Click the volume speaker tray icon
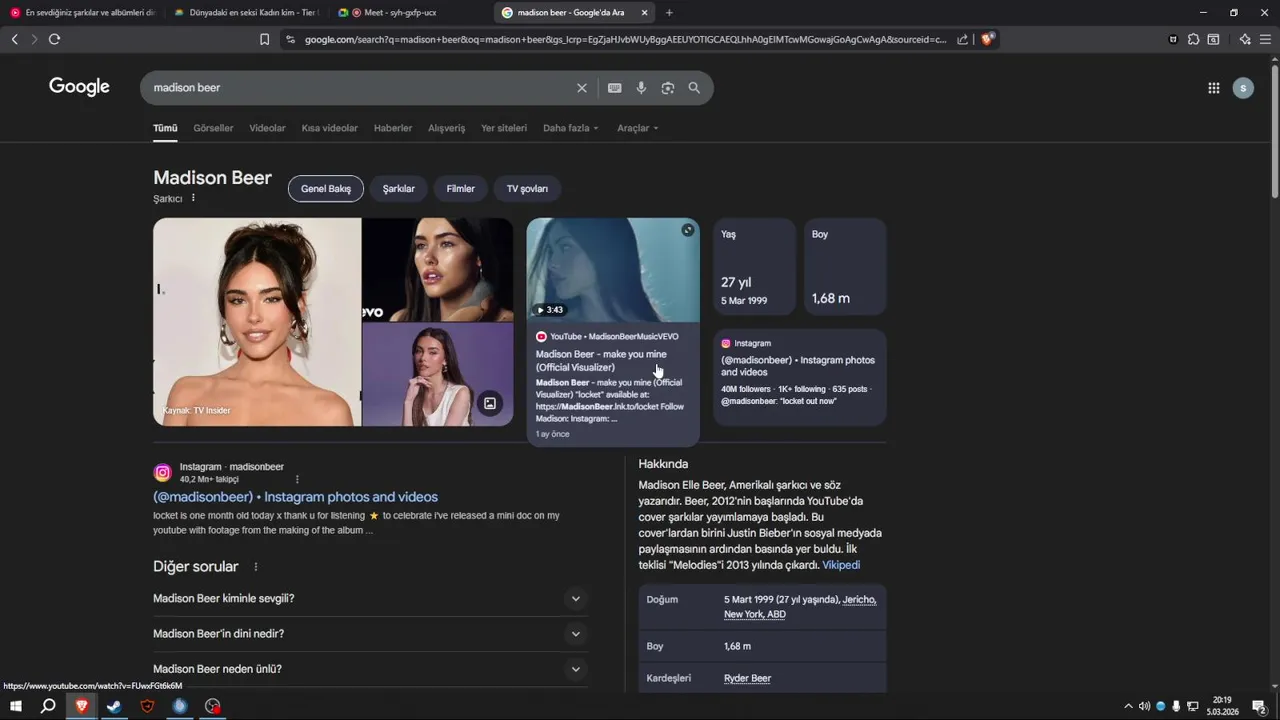This screenshot has width=1280, height=720. (1144, 706)
